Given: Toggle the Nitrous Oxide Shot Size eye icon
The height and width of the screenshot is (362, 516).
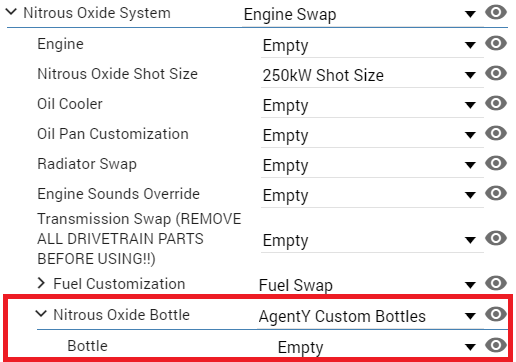Looking at the screenshot, I should point(496,73).
